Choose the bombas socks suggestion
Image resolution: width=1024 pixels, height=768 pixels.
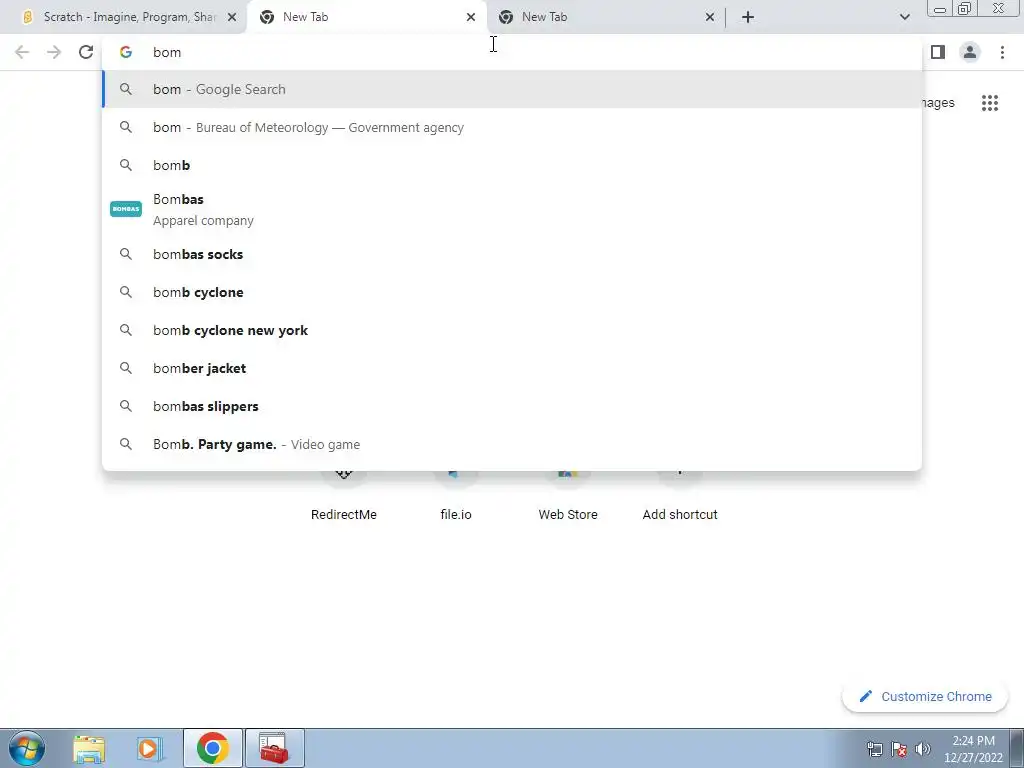tap(512, 254)
